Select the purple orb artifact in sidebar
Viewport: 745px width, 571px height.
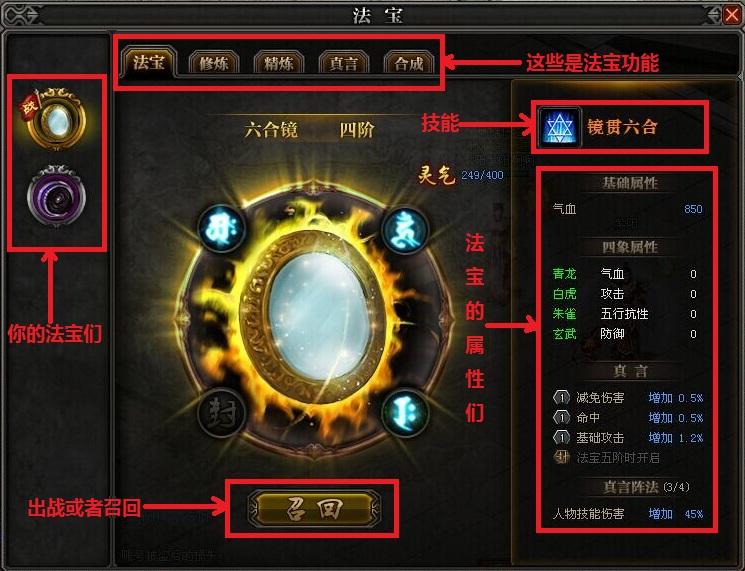coord(57,196)
